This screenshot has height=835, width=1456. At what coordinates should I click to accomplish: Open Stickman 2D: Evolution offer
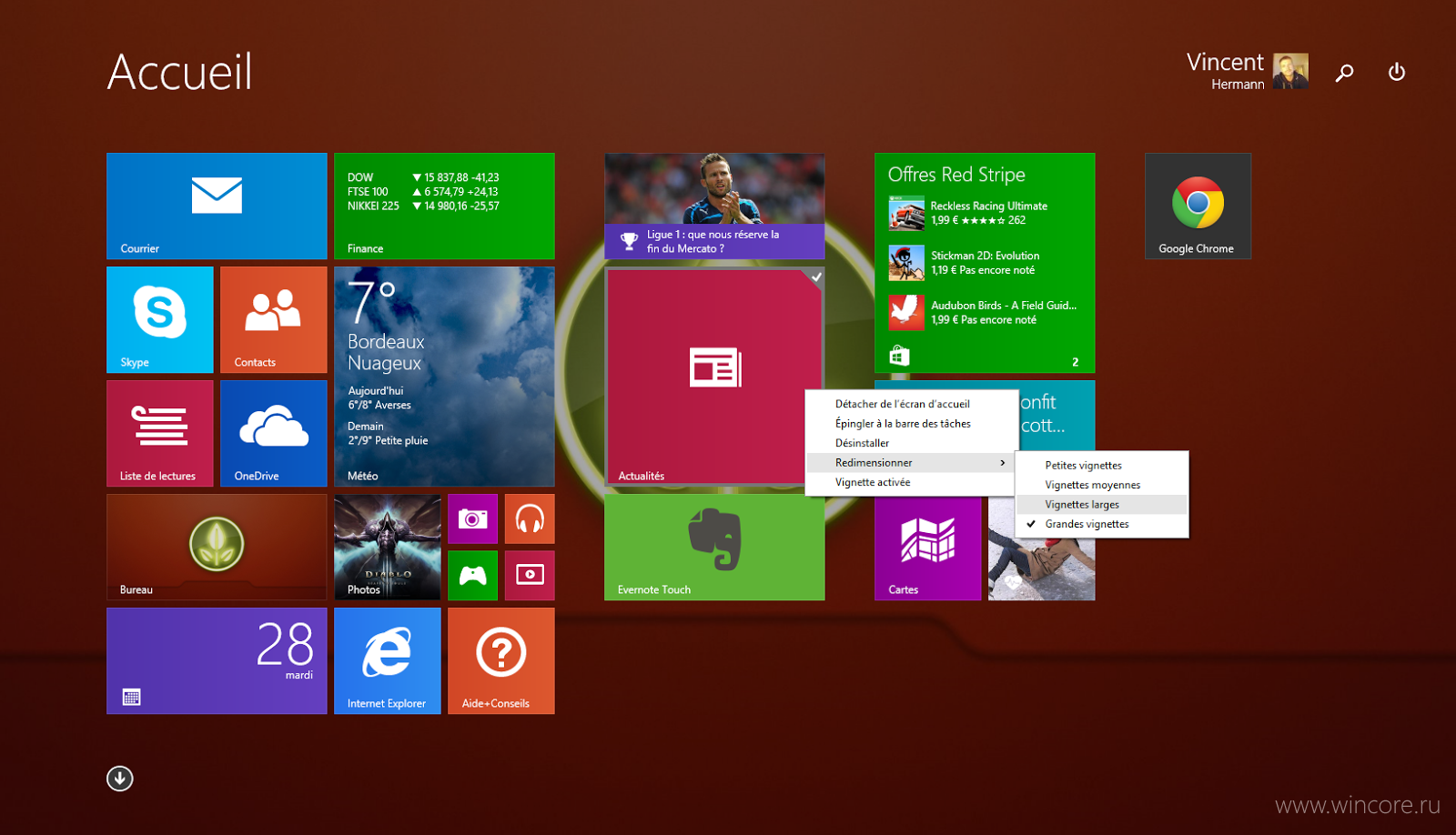tap(985, 263)
